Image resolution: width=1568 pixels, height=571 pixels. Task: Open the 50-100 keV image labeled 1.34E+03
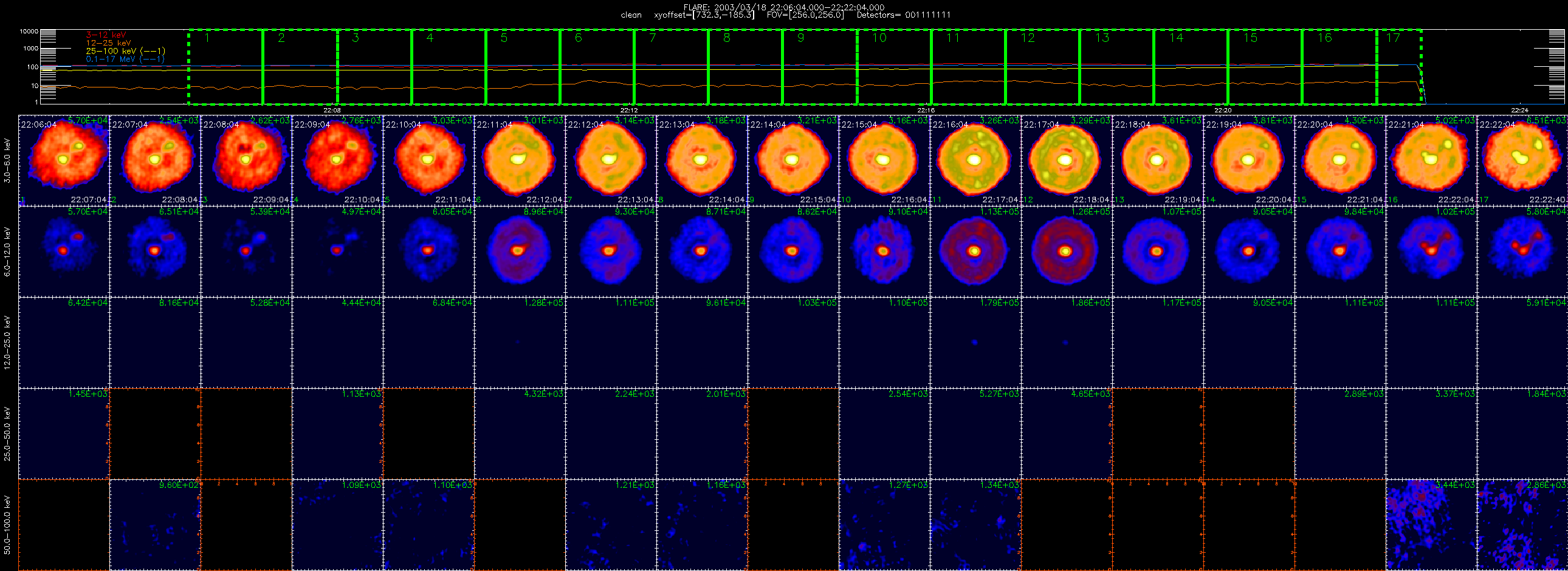(975, 525)
